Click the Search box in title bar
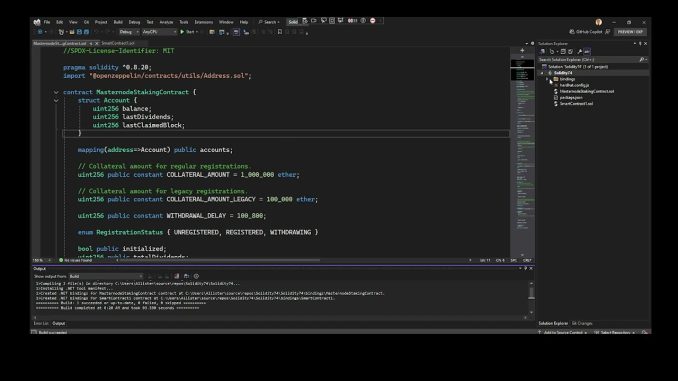Viewport: 678px width, 381px height. [x=269, y=22]
